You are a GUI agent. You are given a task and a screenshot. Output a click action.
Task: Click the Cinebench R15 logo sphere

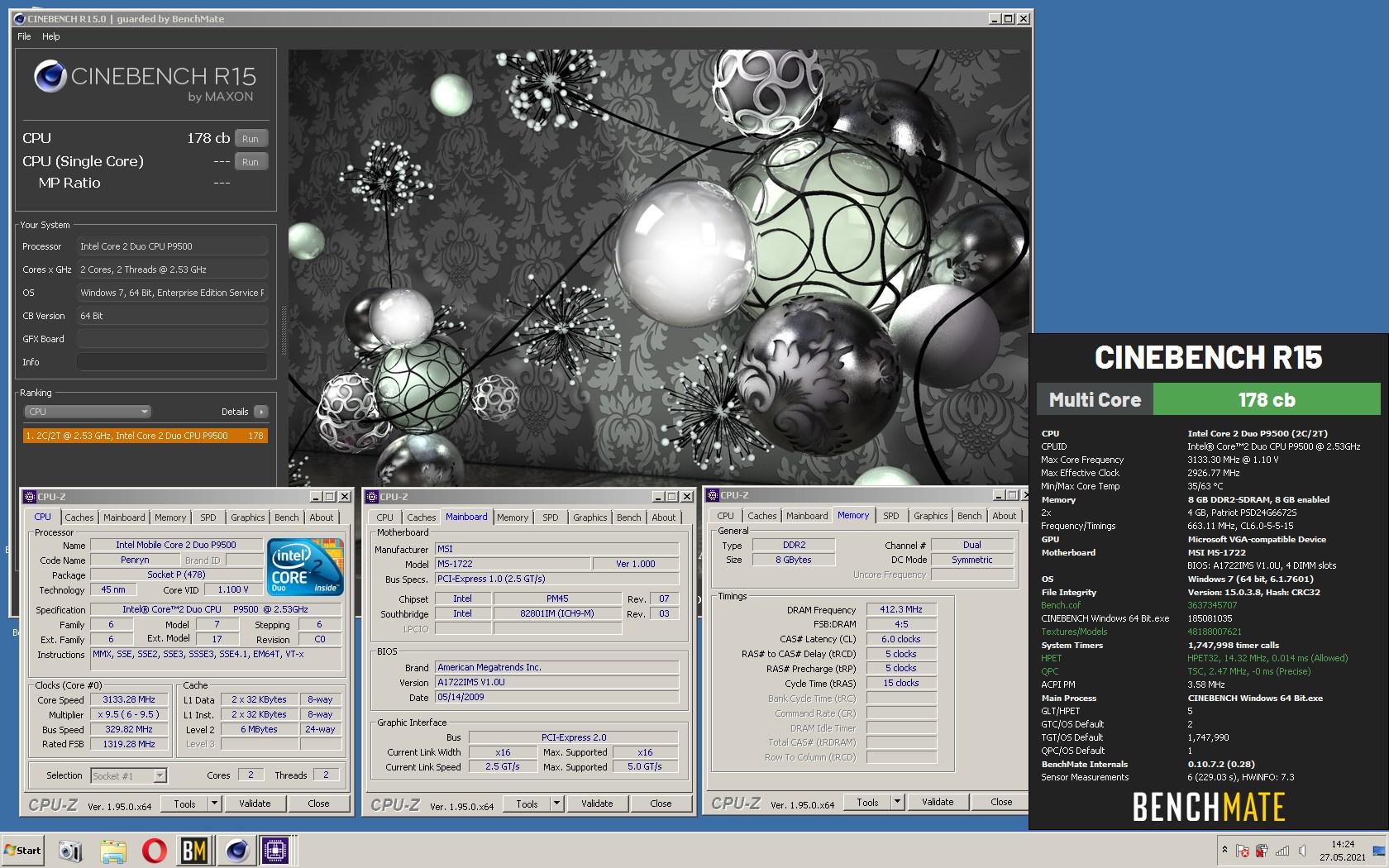coord(50,77)
